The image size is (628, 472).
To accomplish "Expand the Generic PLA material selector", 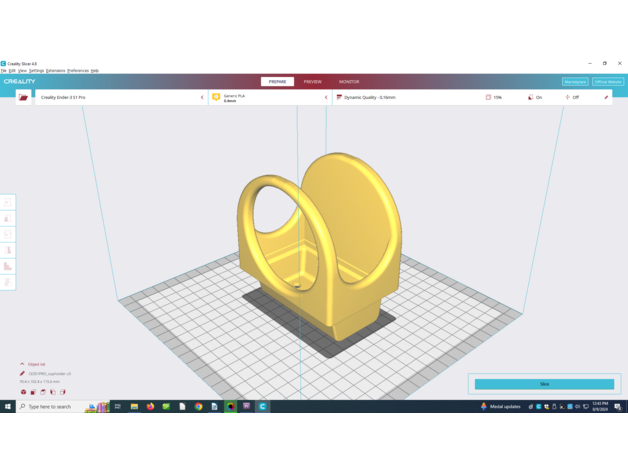I will pyautogui.click(x=270, y=98).
